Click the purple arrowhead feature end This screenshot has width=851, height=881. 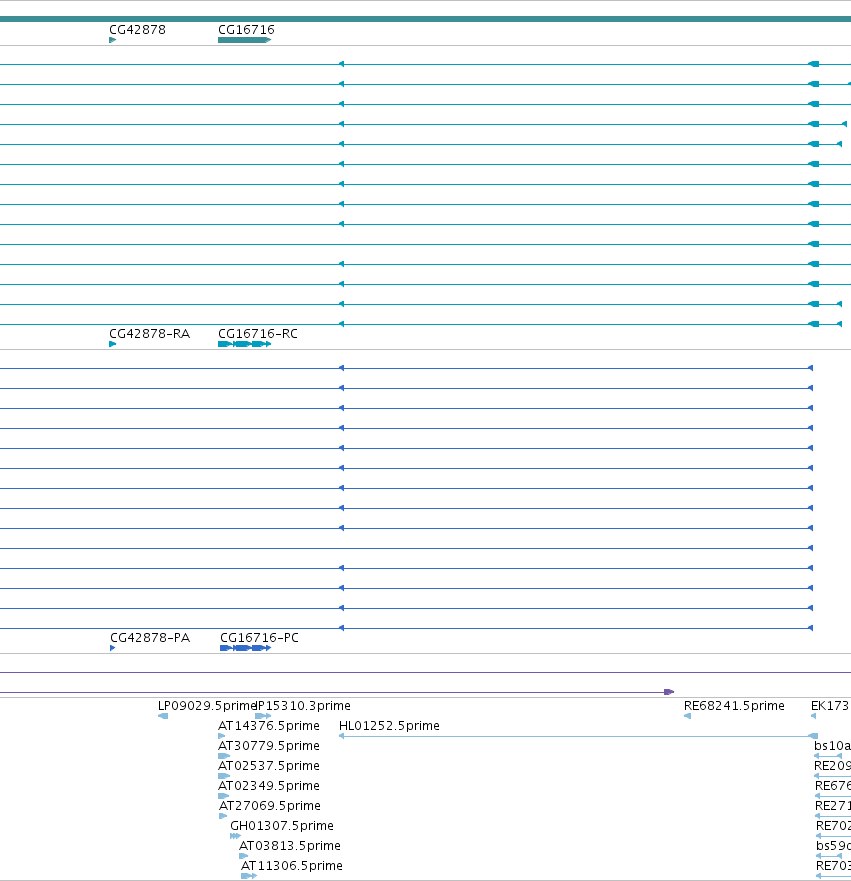669,692
